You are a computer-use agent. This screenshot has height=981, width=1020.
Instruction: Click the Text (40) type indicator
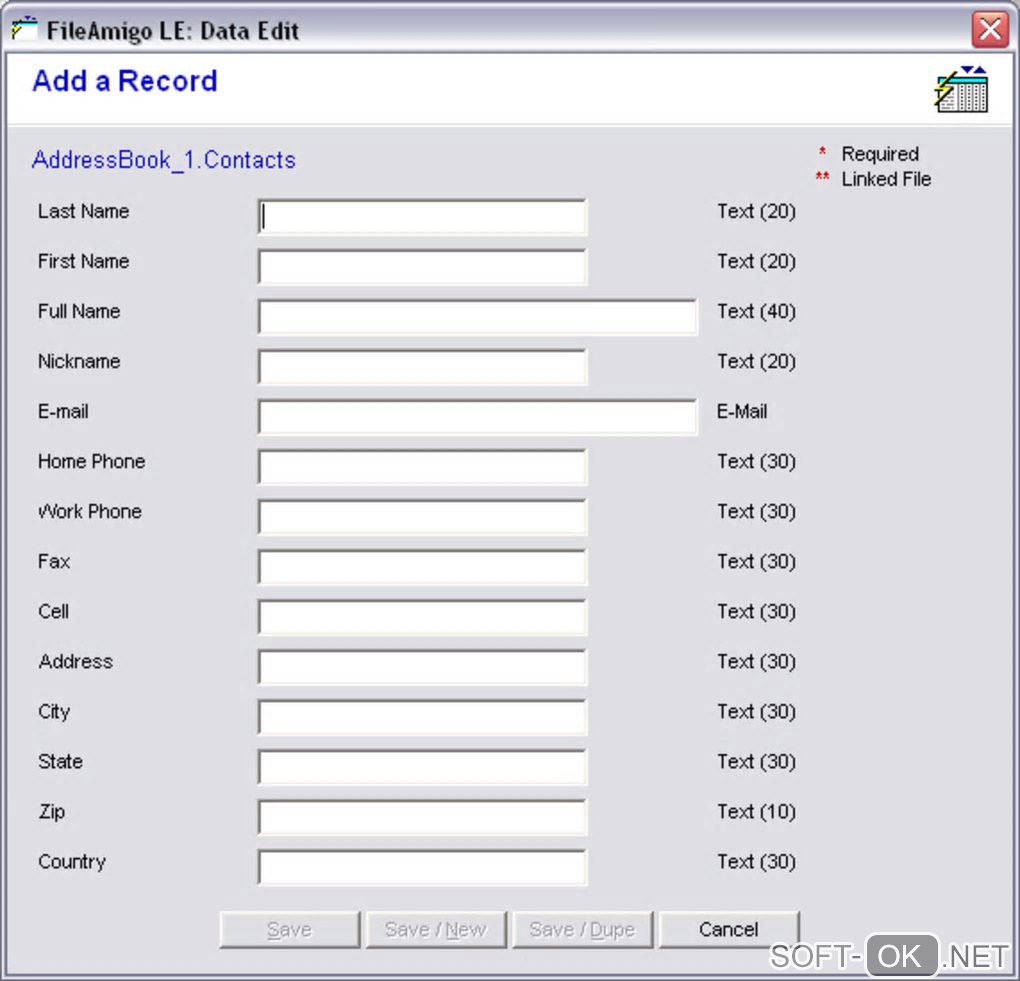click(x=757, y=312)
